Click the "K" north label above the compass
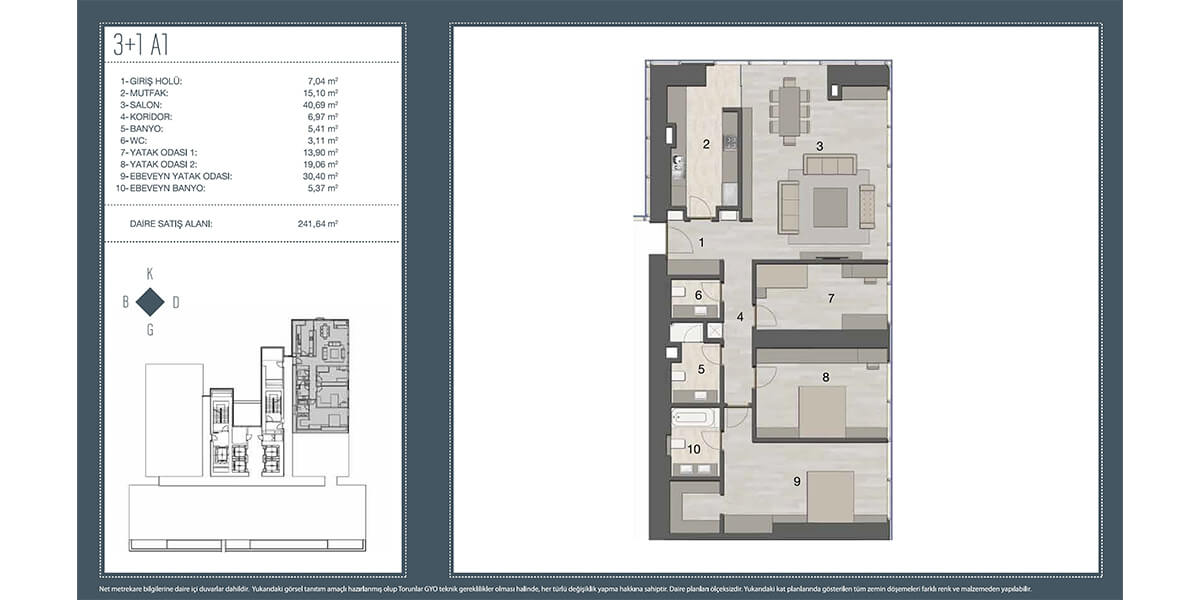This screenshot has width=1200, height=600. [150, 273]
